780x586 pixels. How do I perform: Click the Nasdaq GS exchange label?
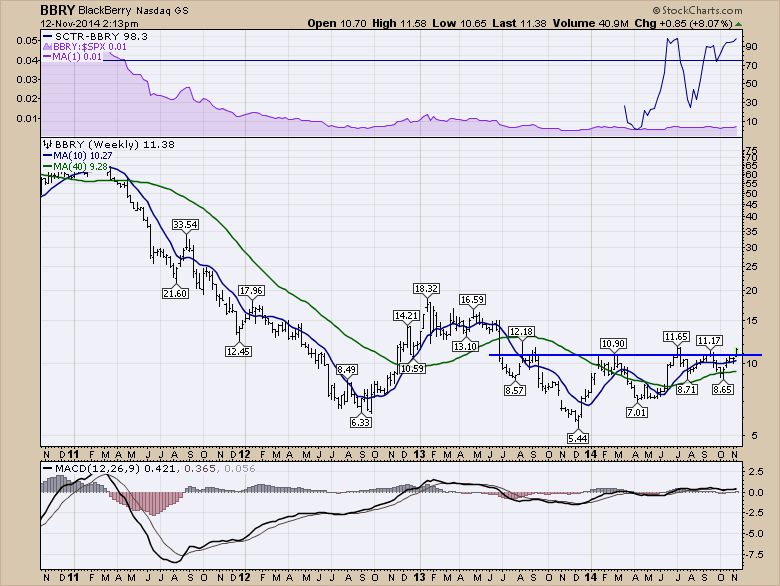click(x=161, y=10)
